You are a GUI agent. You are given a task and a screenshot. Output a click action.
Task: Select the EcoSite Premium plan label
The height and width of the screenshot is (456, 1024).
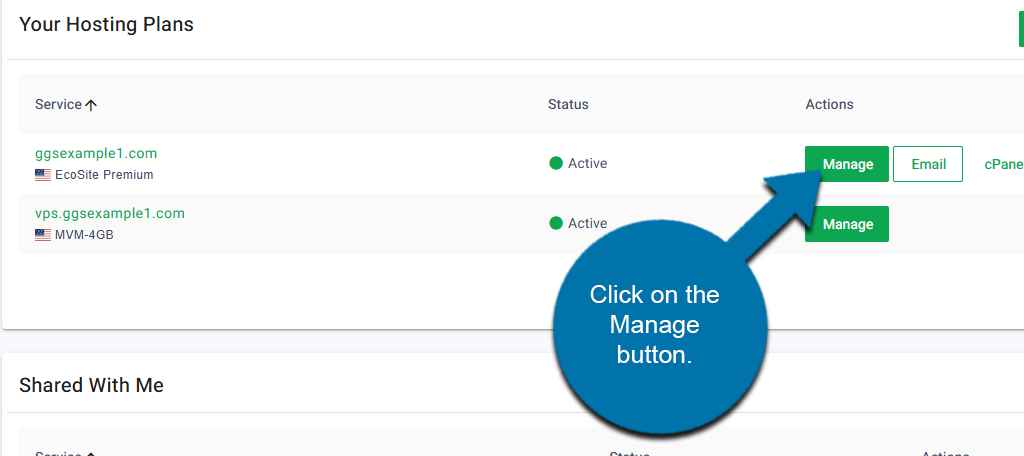(104, 175)
